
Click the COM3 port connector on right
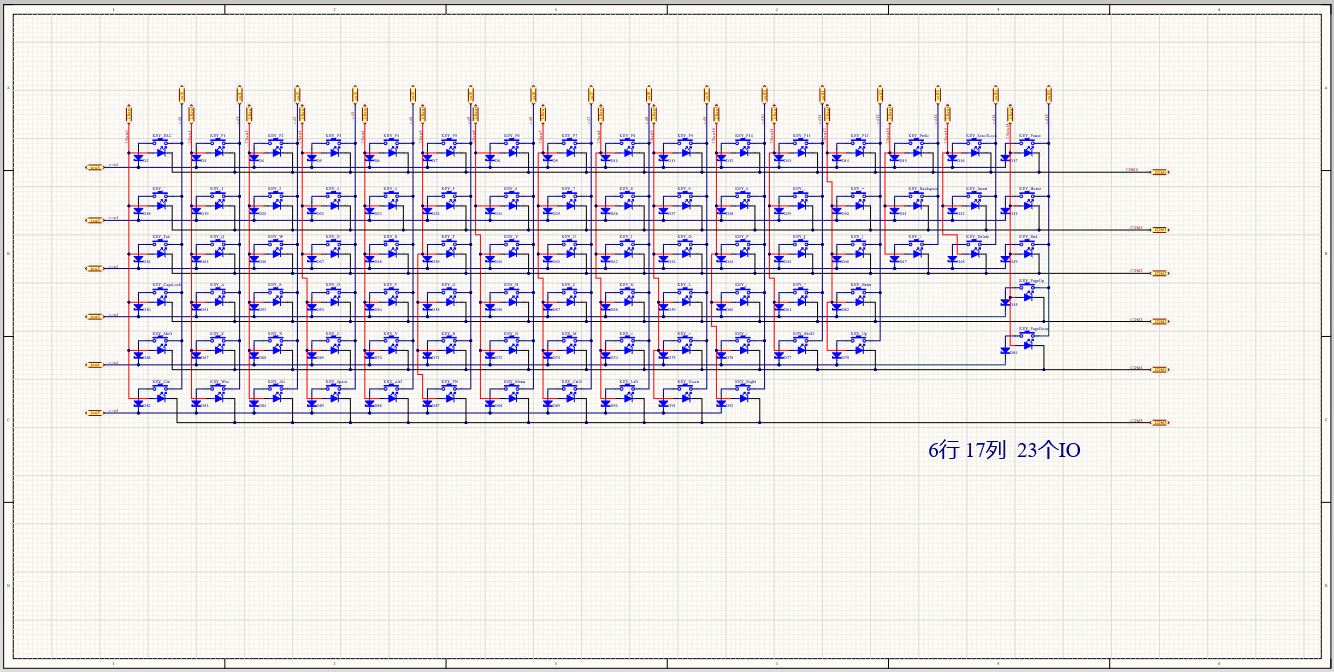click(1159, 322)
